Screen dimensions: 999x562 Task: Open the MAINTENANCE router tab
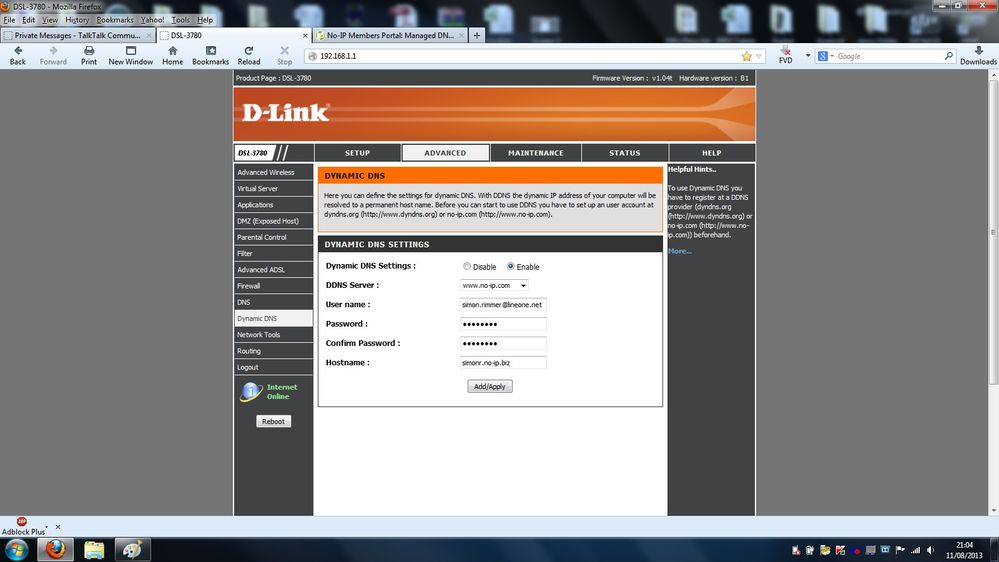[x=536, y=153]
